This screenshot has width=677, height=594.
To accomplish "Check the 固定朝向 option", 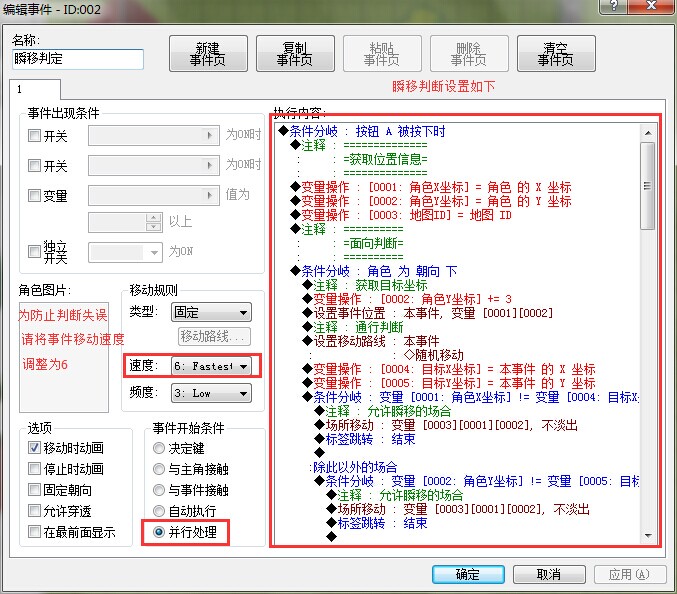I will 34,490.
